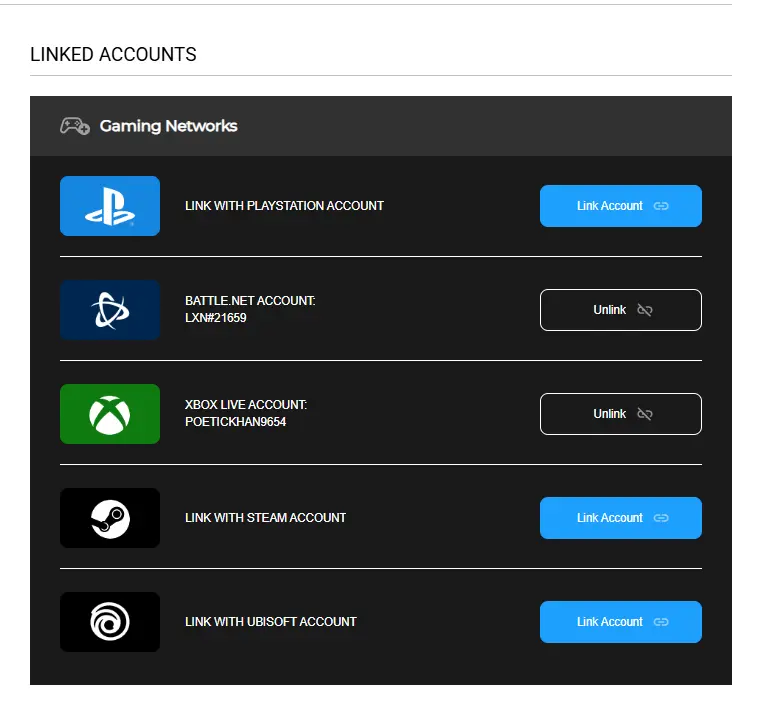
Task: Click the broken chain icon for Xbox Live
Action: pos(645,414)
